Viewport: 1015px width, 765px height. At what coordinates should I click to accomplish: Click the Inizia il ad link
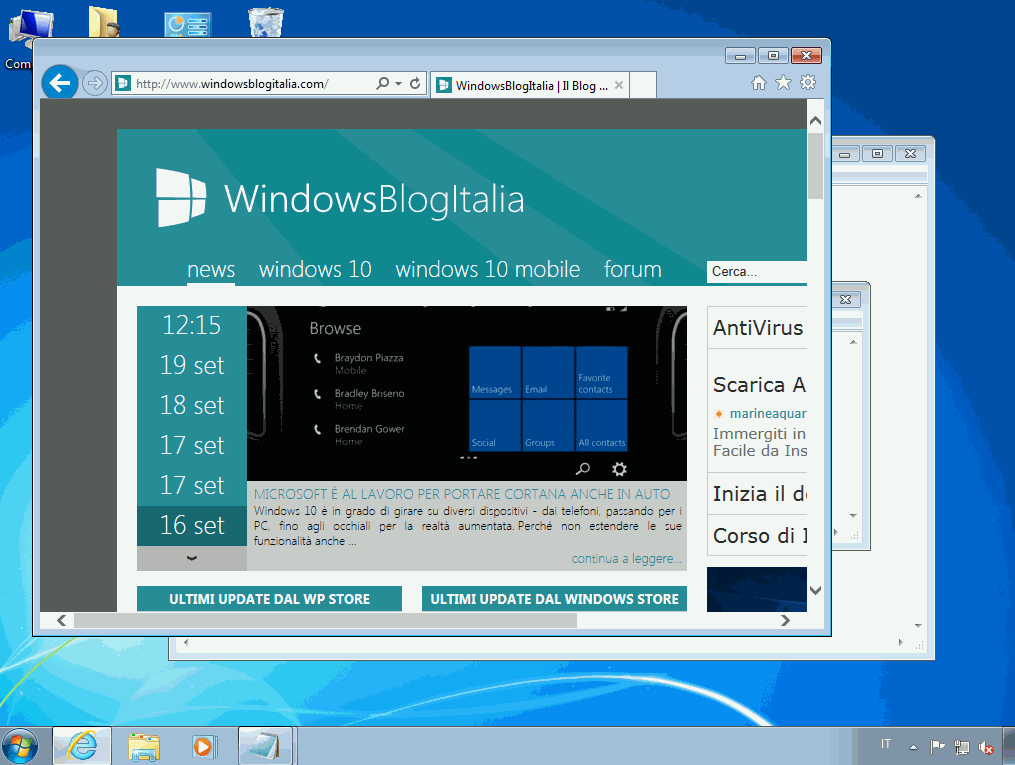(759, 494)
